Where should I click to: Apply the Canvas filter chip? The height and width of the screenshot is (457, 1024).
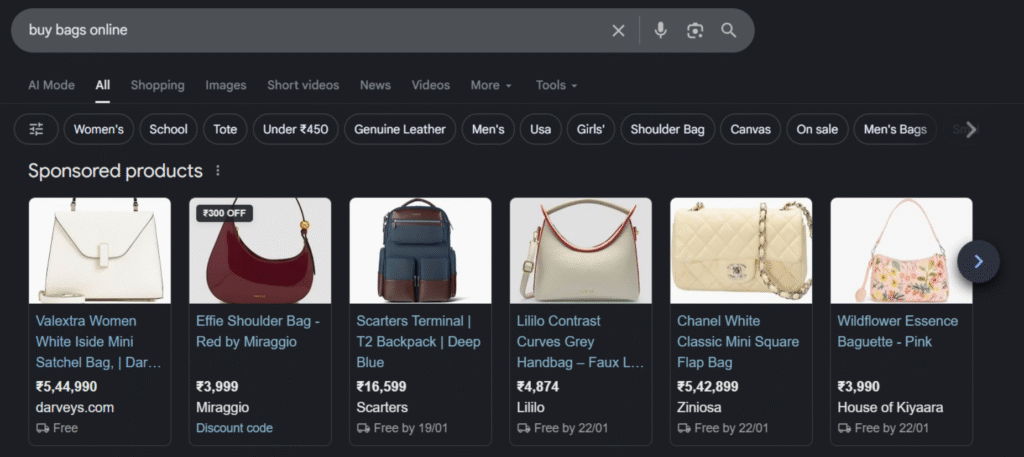pyautogui.click(x=750, y=129)
